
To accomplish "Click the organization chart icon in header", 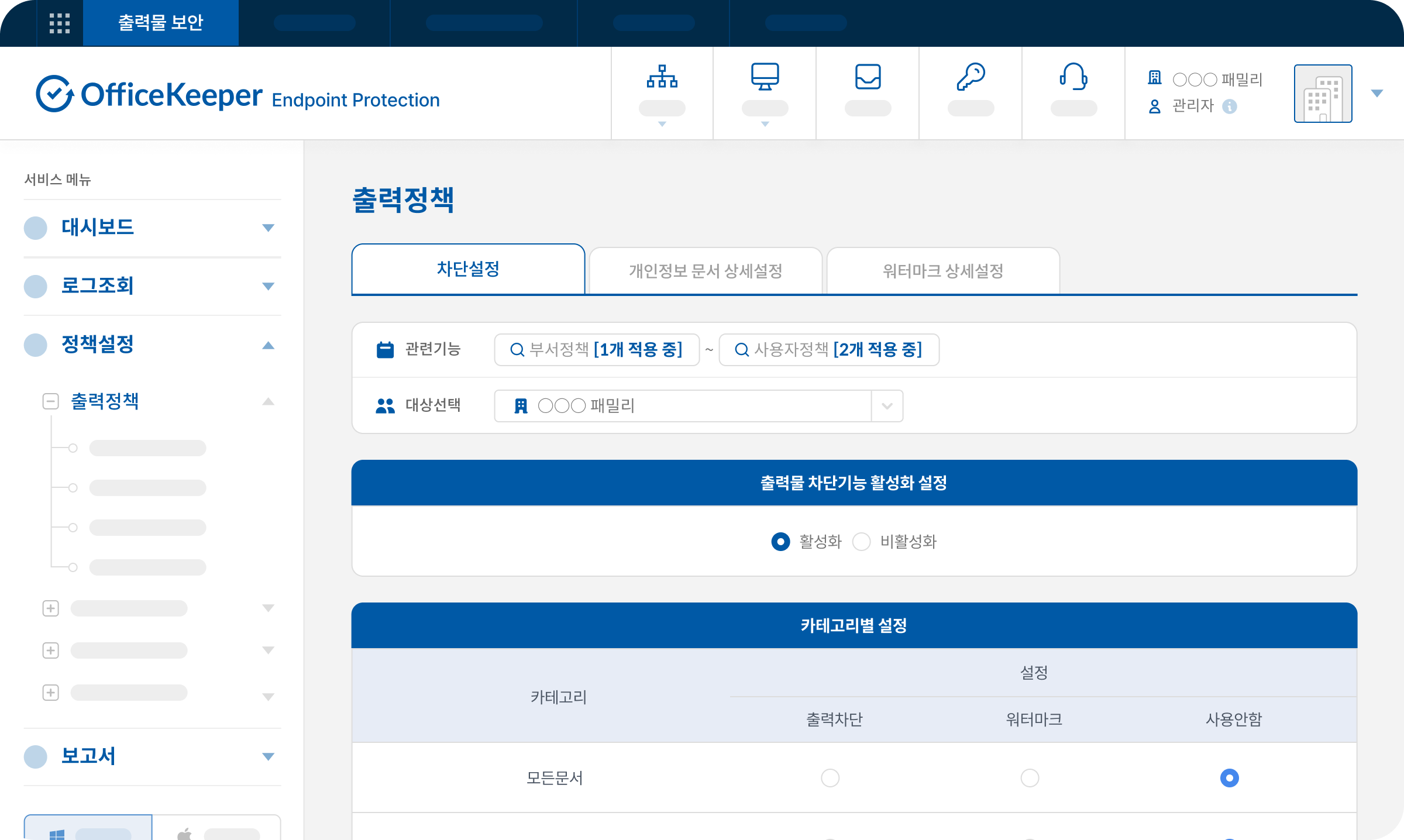I will tap(662, 77).
